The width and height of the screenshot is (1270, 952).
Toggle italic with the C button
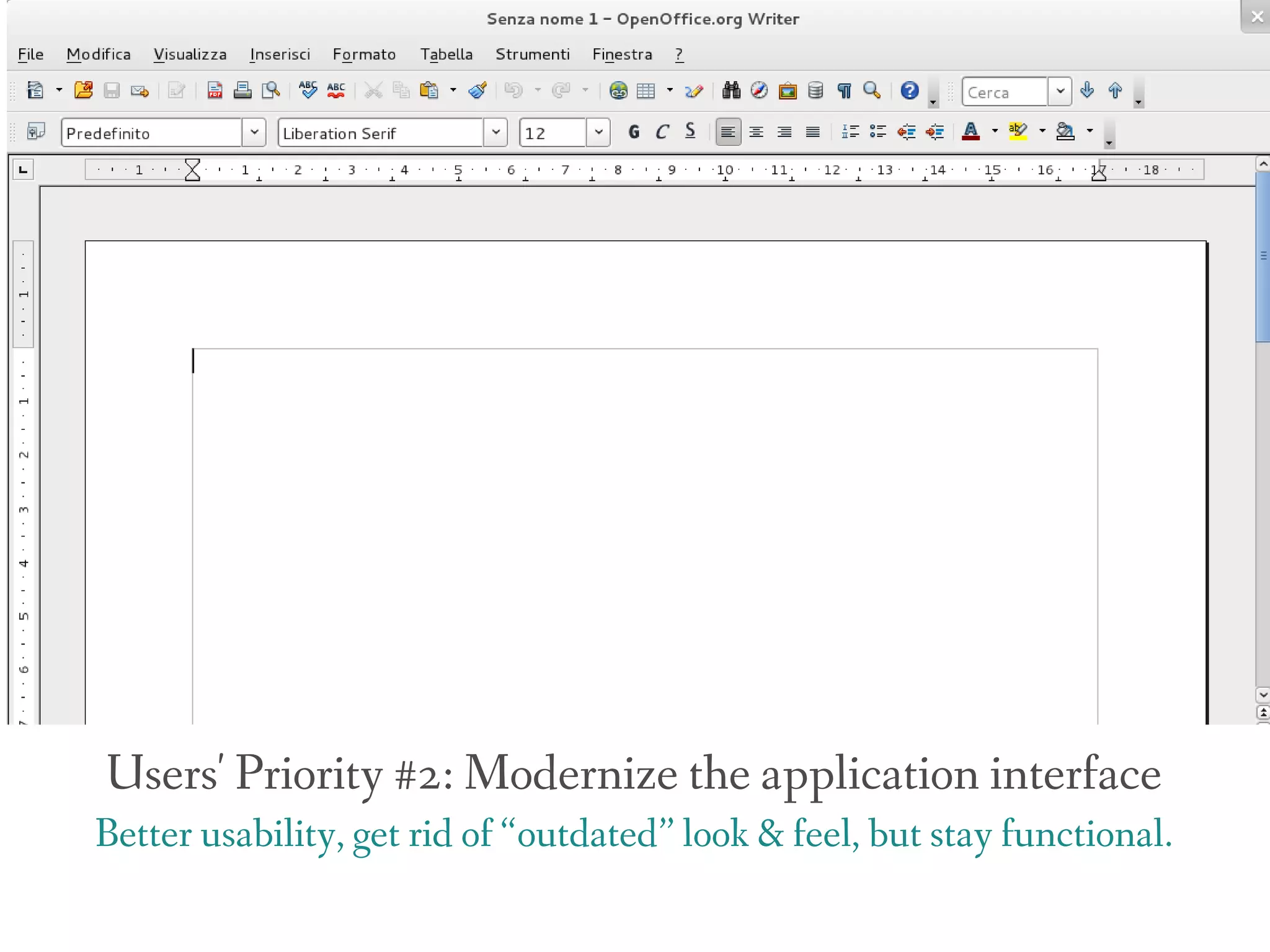(x=662, y=131)
